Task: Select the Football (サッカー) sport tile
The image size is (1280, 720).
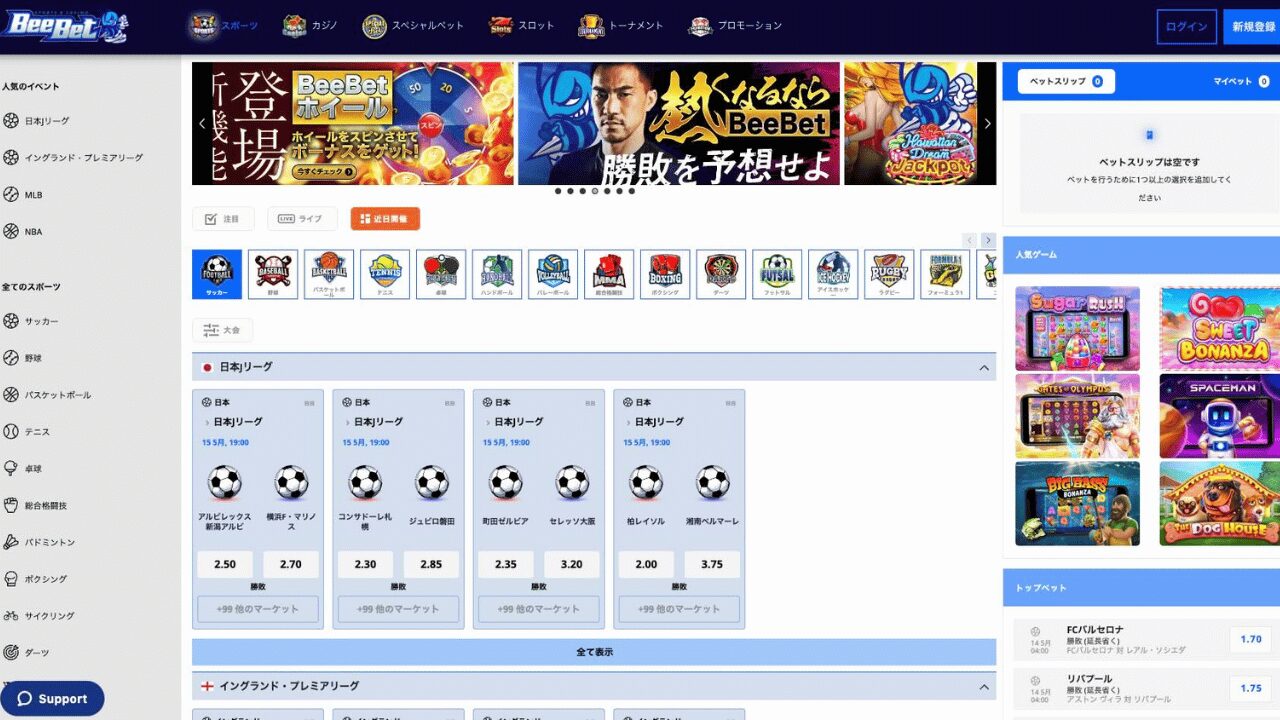Action: click(217, 275)
